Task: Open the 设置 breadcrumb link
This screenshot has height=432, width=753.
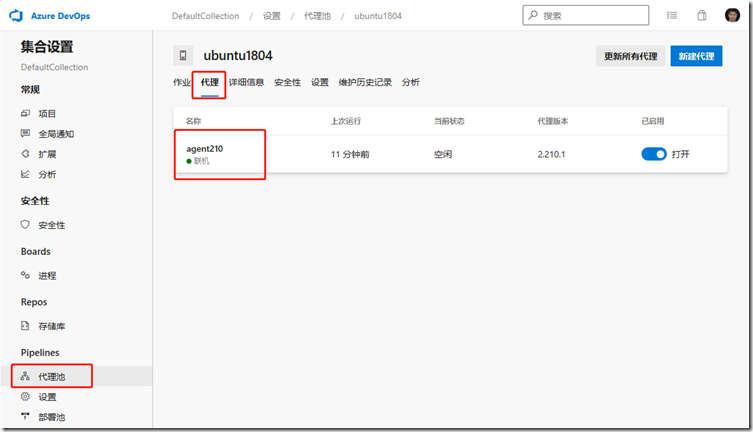Action: click(x=272, y=16)
